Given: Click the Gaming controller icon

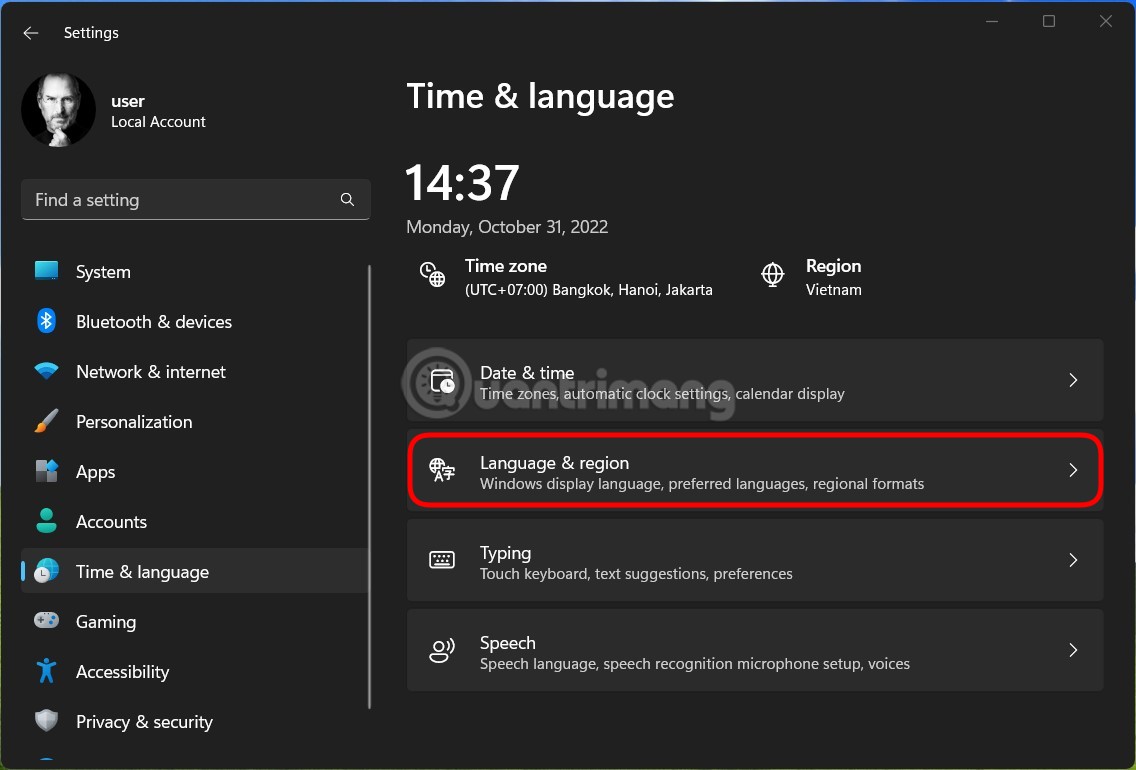Looking at the screenshot, I should (46, 621).
